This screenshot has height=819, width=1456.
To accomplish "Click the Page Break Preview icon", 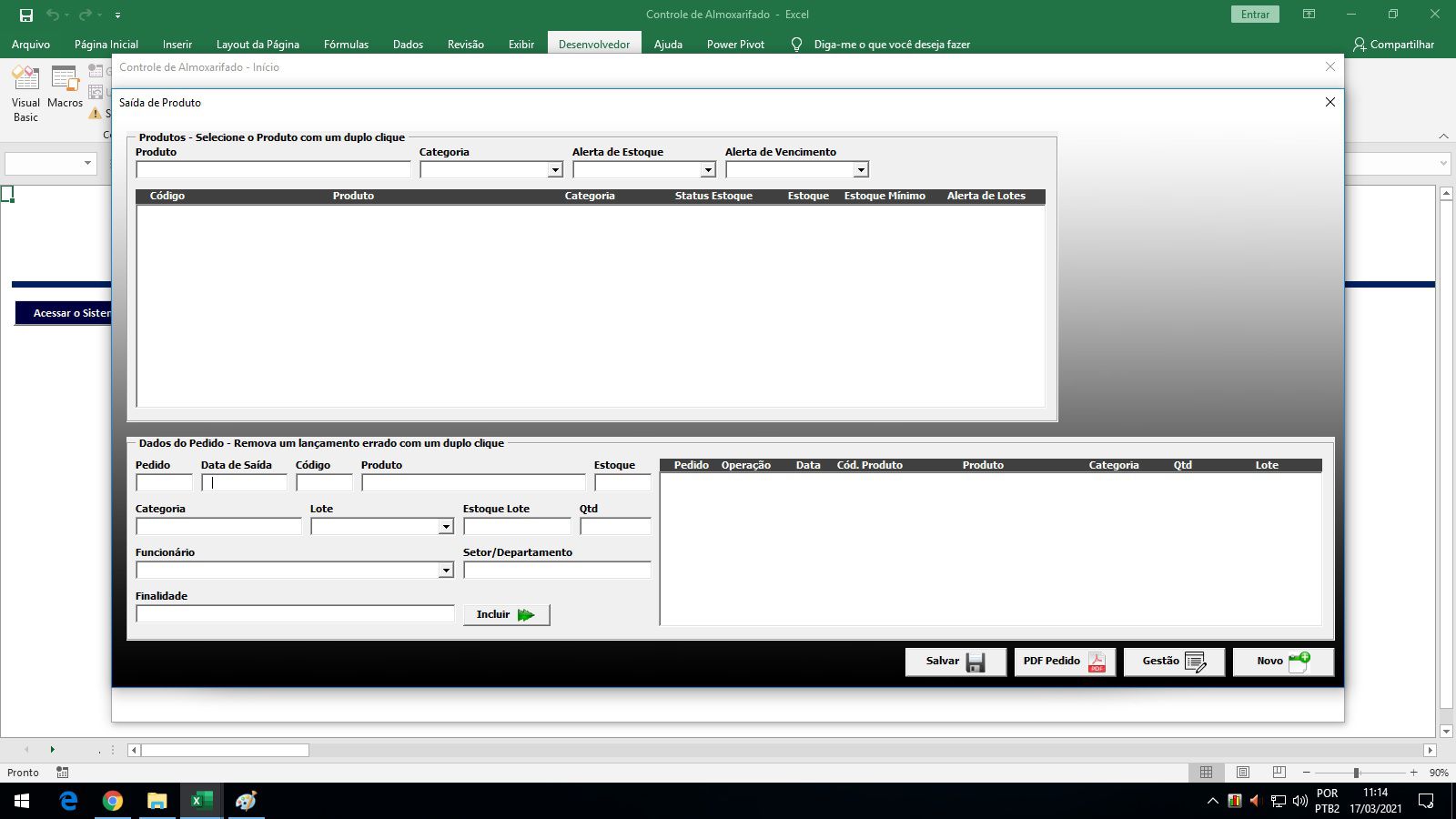I will 1279,773.
